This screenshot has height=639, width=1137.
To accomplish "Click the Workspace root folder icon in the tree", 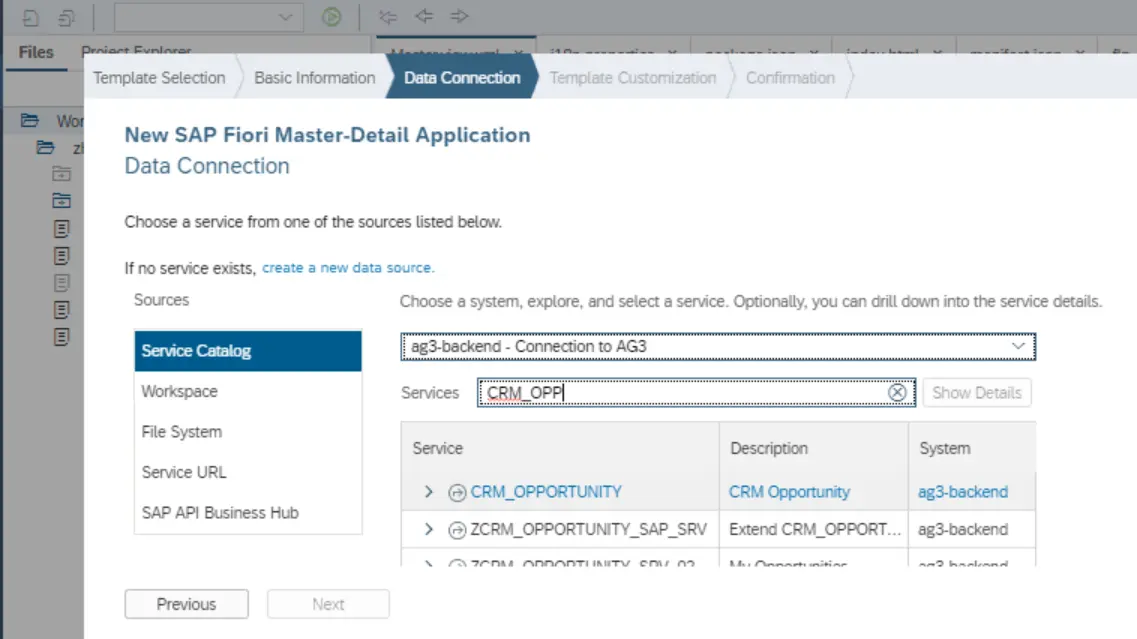I will (30, 120).
